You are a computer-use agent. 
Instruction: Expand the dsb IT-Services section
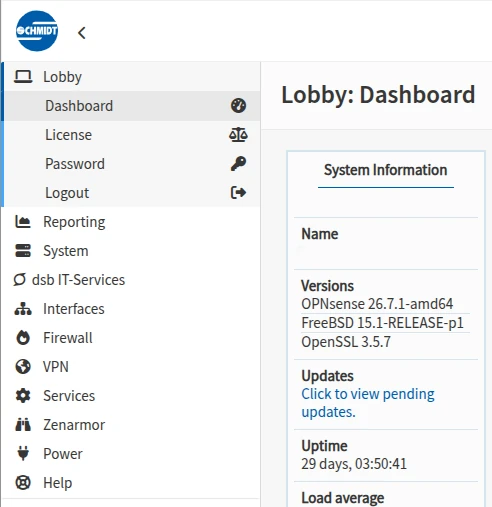coord(130,280)
